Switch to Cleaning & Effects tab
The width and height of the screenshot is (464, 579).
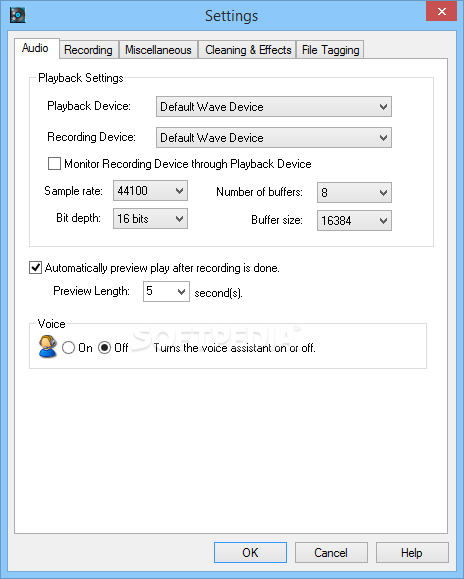[x=248, y=50]
